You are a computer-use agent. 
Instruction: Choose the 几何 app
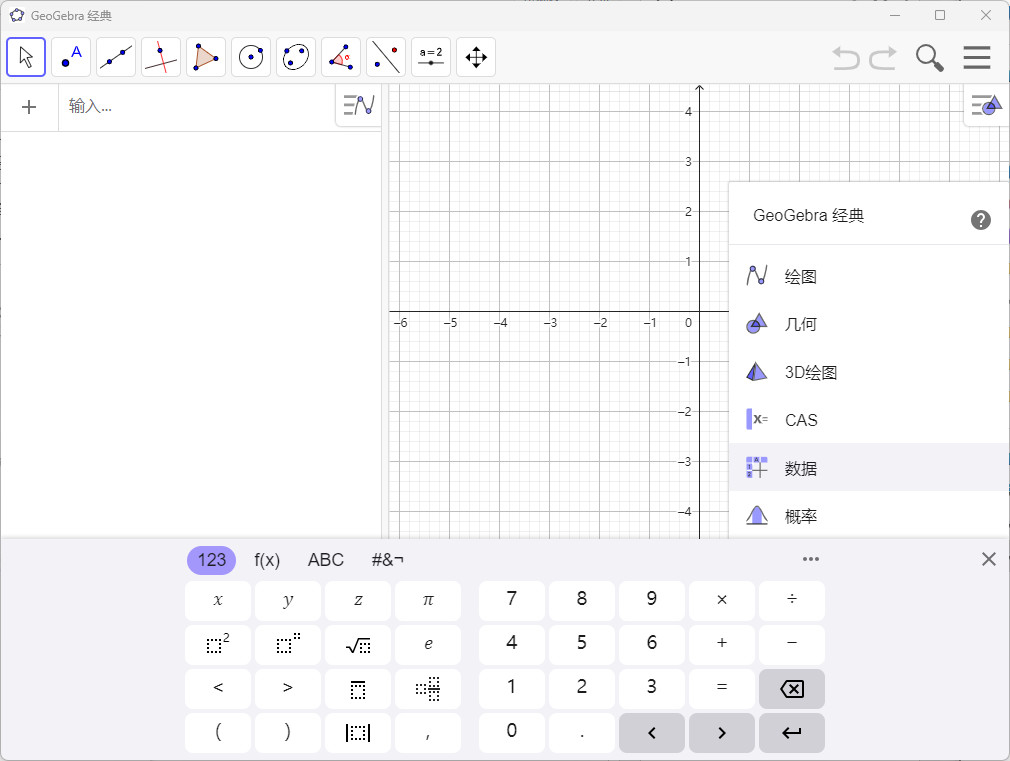(869, 324)
